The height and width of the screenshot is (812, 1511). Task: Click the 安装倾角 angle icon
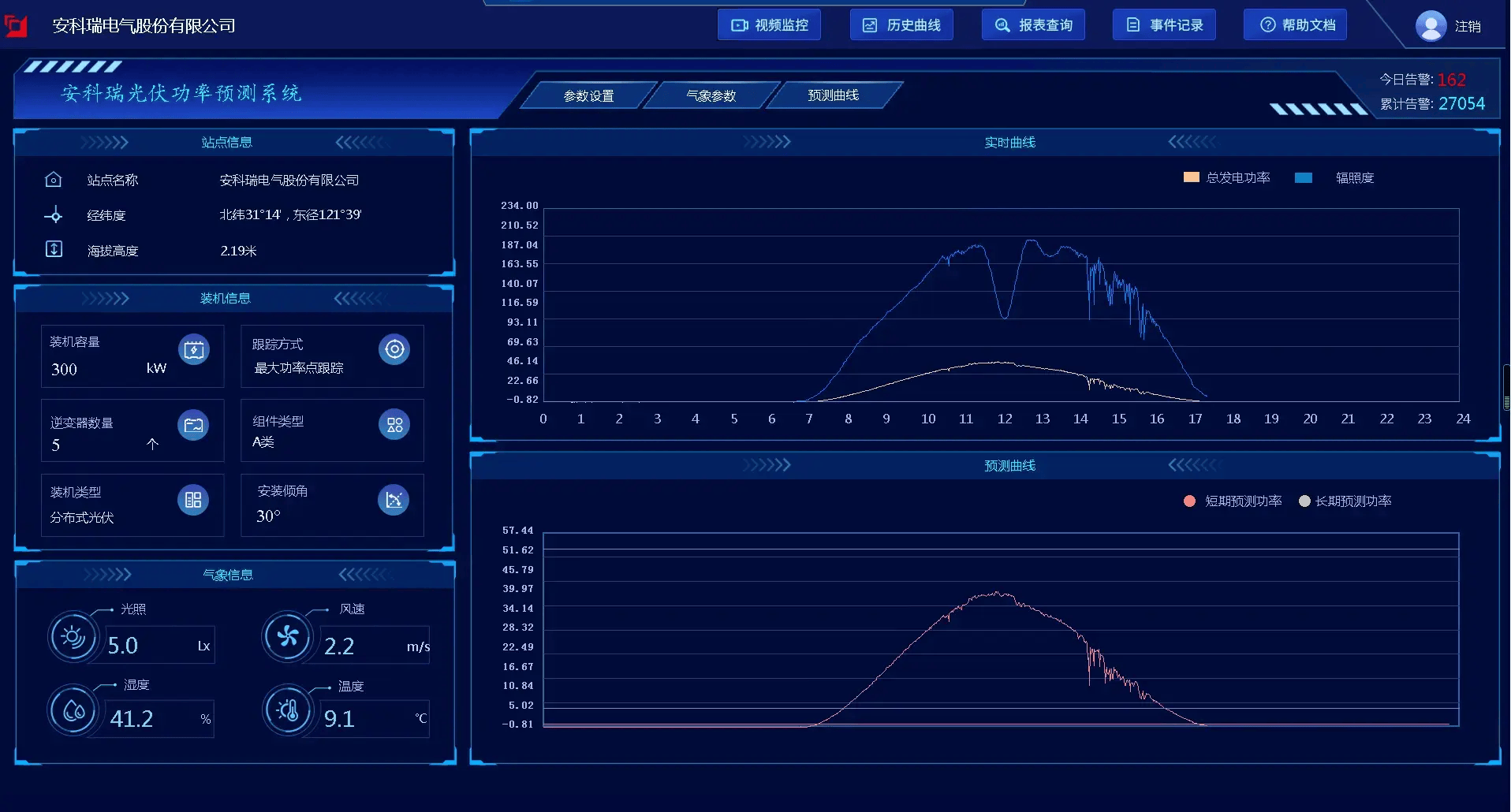click(x=394, y=500)
